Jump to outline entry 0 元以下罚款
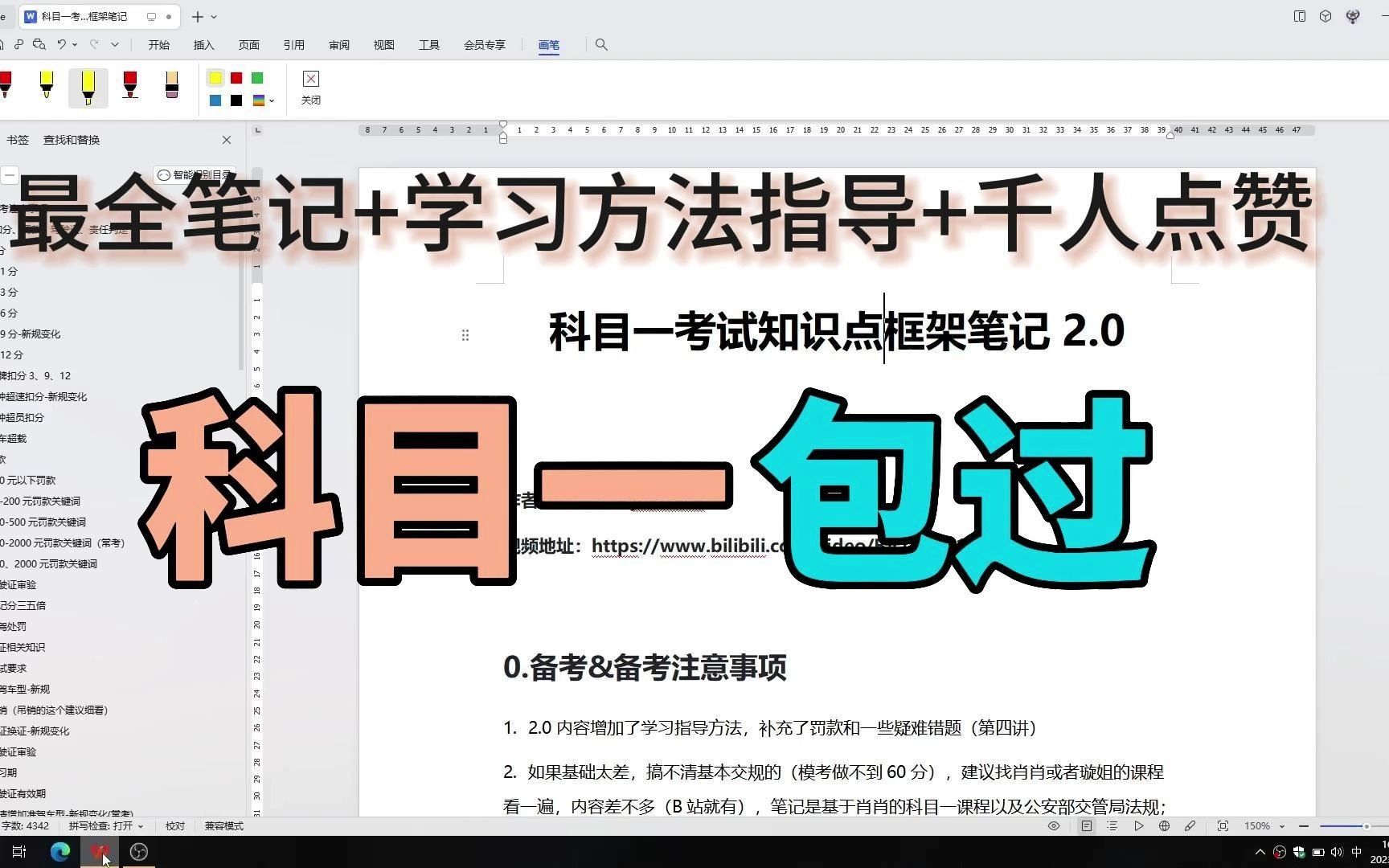 pyautogui.click(x=28, y=480)
